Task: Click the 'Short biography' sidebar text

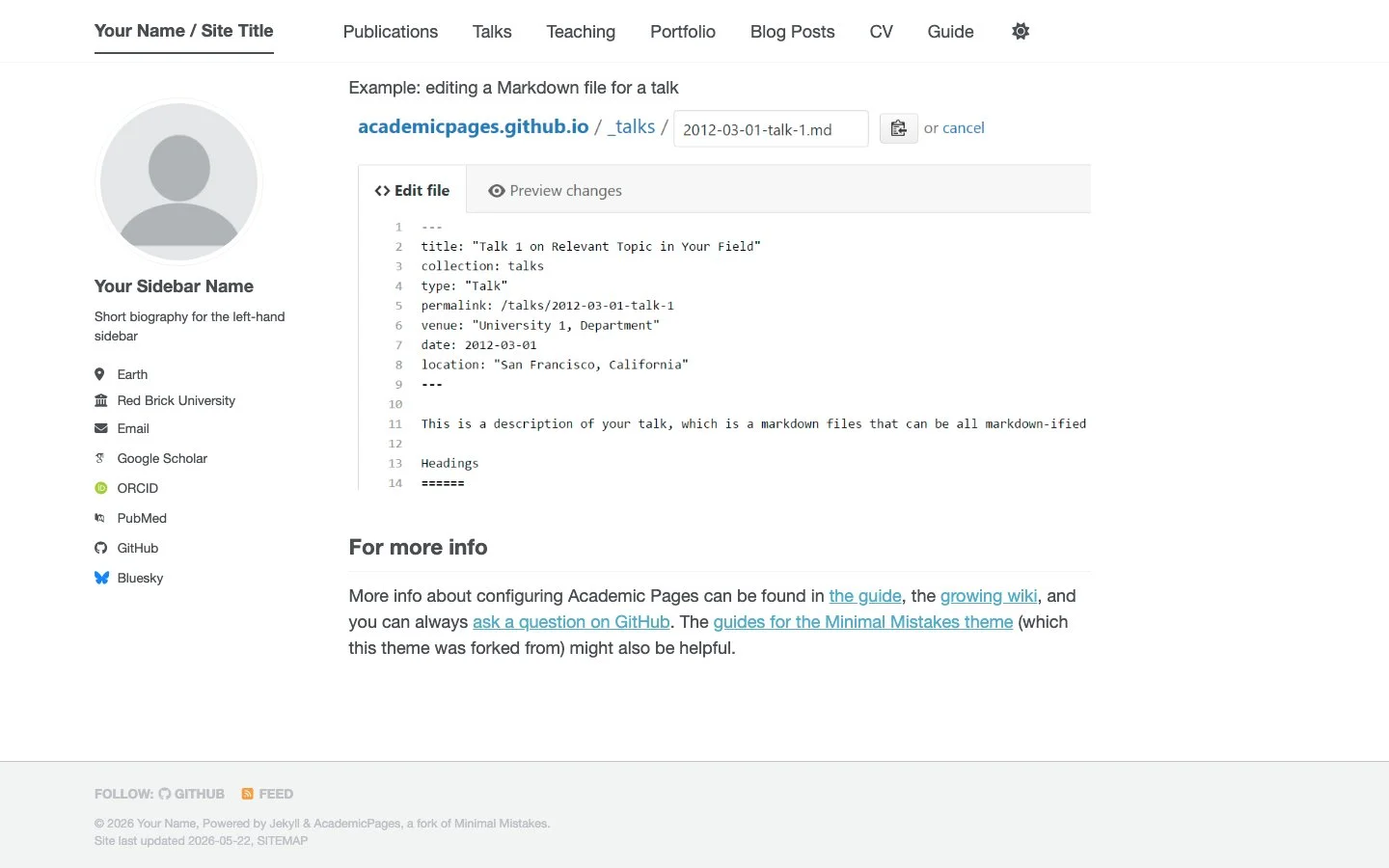Action: click(x=190, y=326)
